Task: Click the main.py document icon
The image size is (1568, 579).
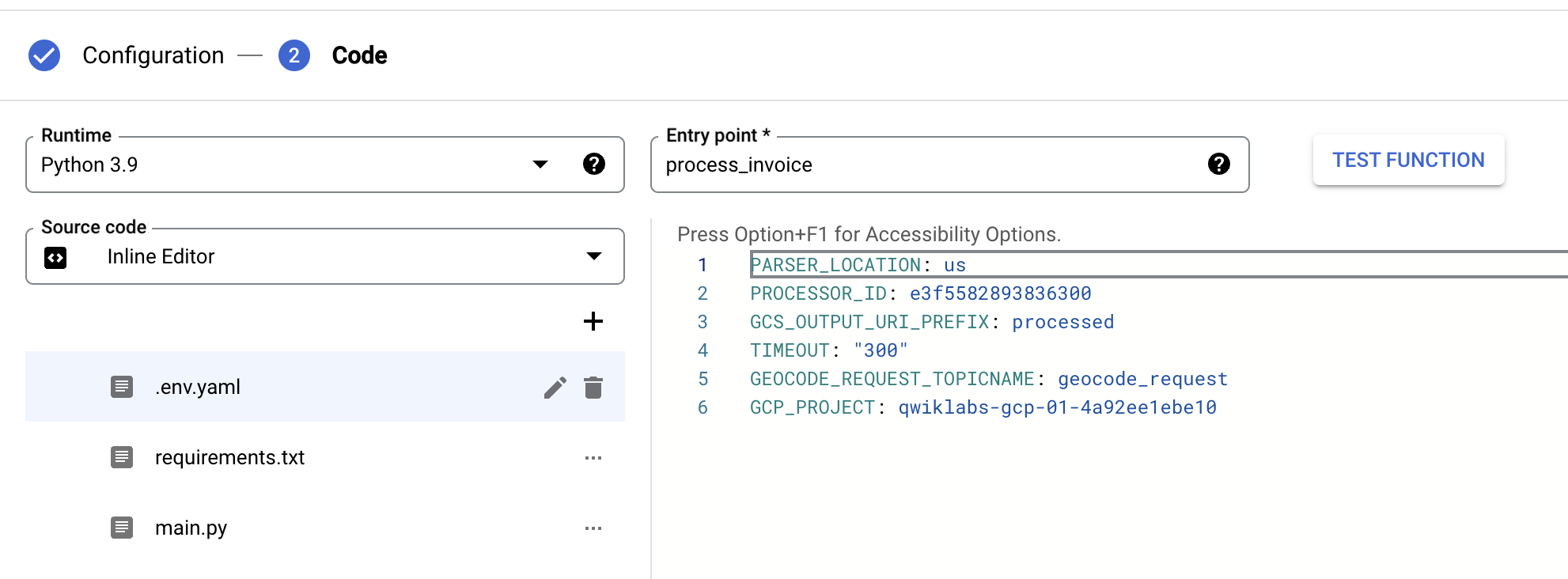Action: (x=122, y=528)
